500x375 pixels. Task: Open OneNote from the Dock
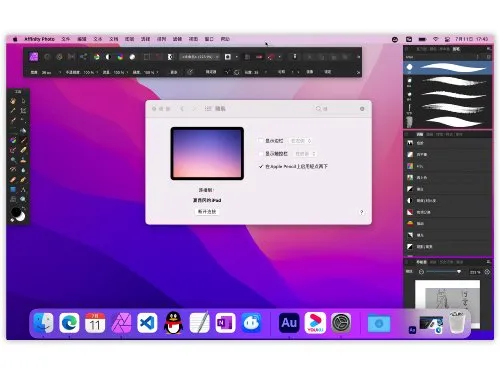[x=225, y=322]
